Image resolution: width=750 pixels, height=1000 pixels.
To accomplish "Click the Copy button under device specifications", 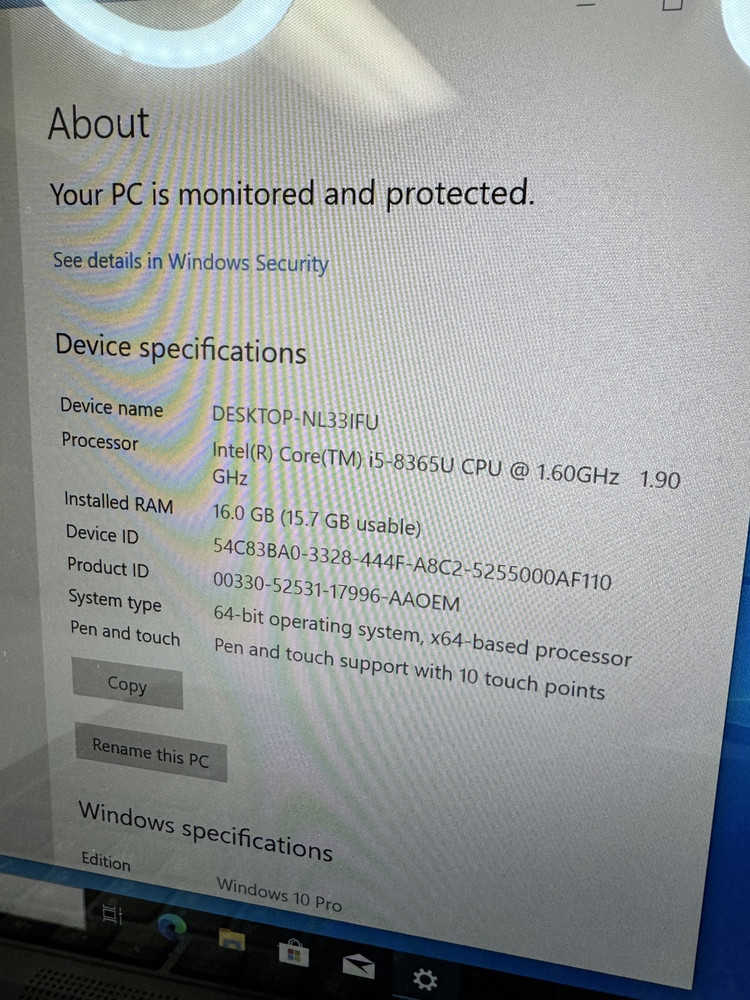I will coord(128,684).
